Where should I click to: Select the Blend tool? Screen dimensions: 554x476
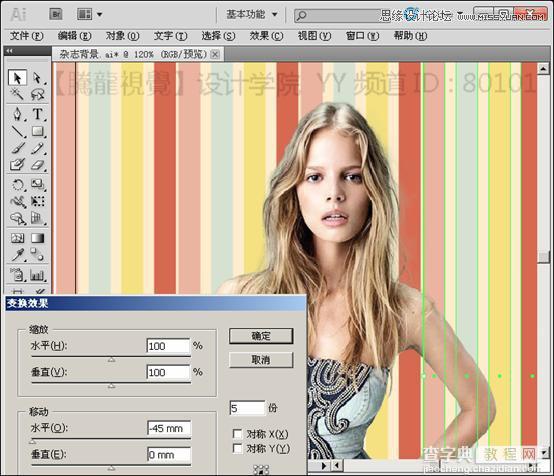click(37, 254)
